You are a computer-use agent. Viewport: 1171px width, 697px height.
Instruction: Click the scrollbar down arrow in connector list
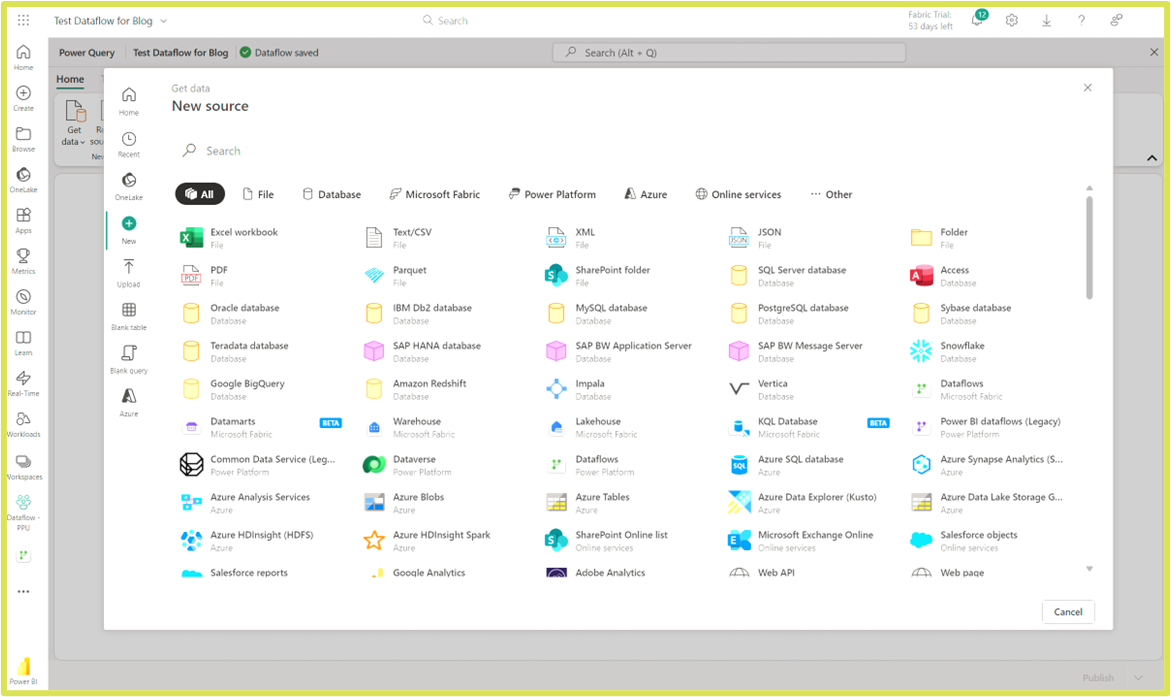[1089, 569]
